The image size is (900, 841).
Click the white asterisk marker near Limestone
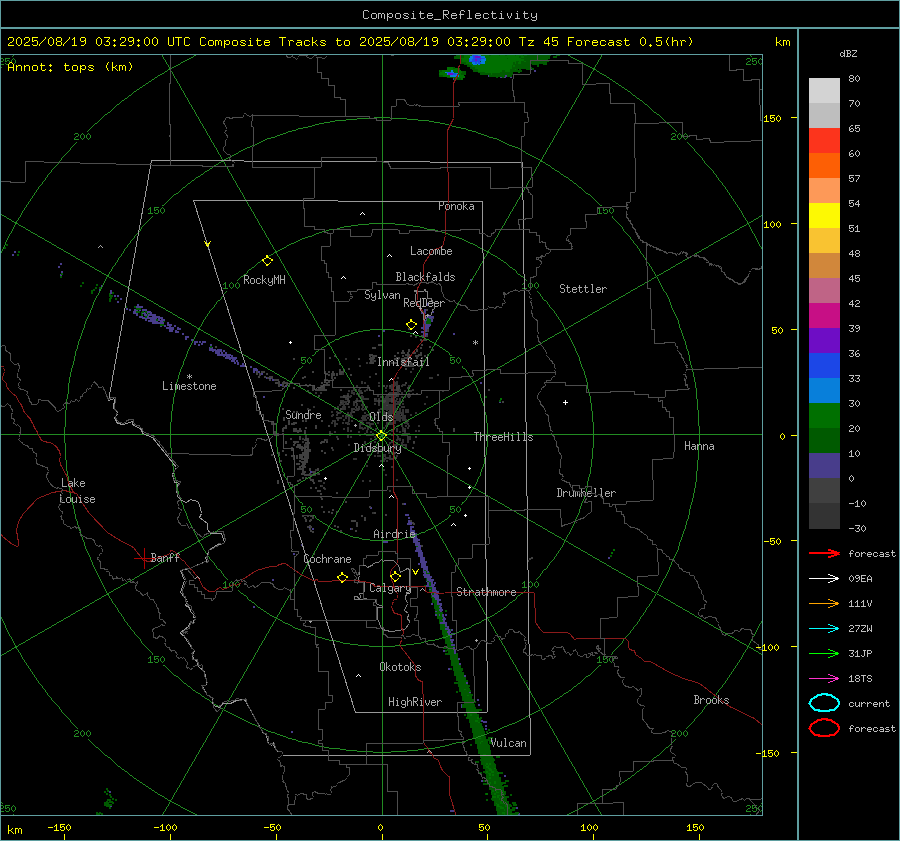pos(189,377)
